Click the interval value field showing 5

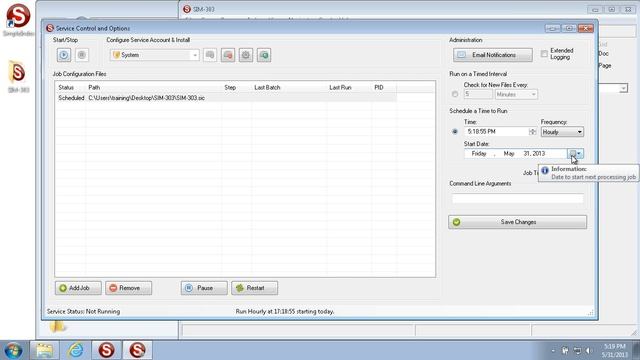click(x=478, y=94)
